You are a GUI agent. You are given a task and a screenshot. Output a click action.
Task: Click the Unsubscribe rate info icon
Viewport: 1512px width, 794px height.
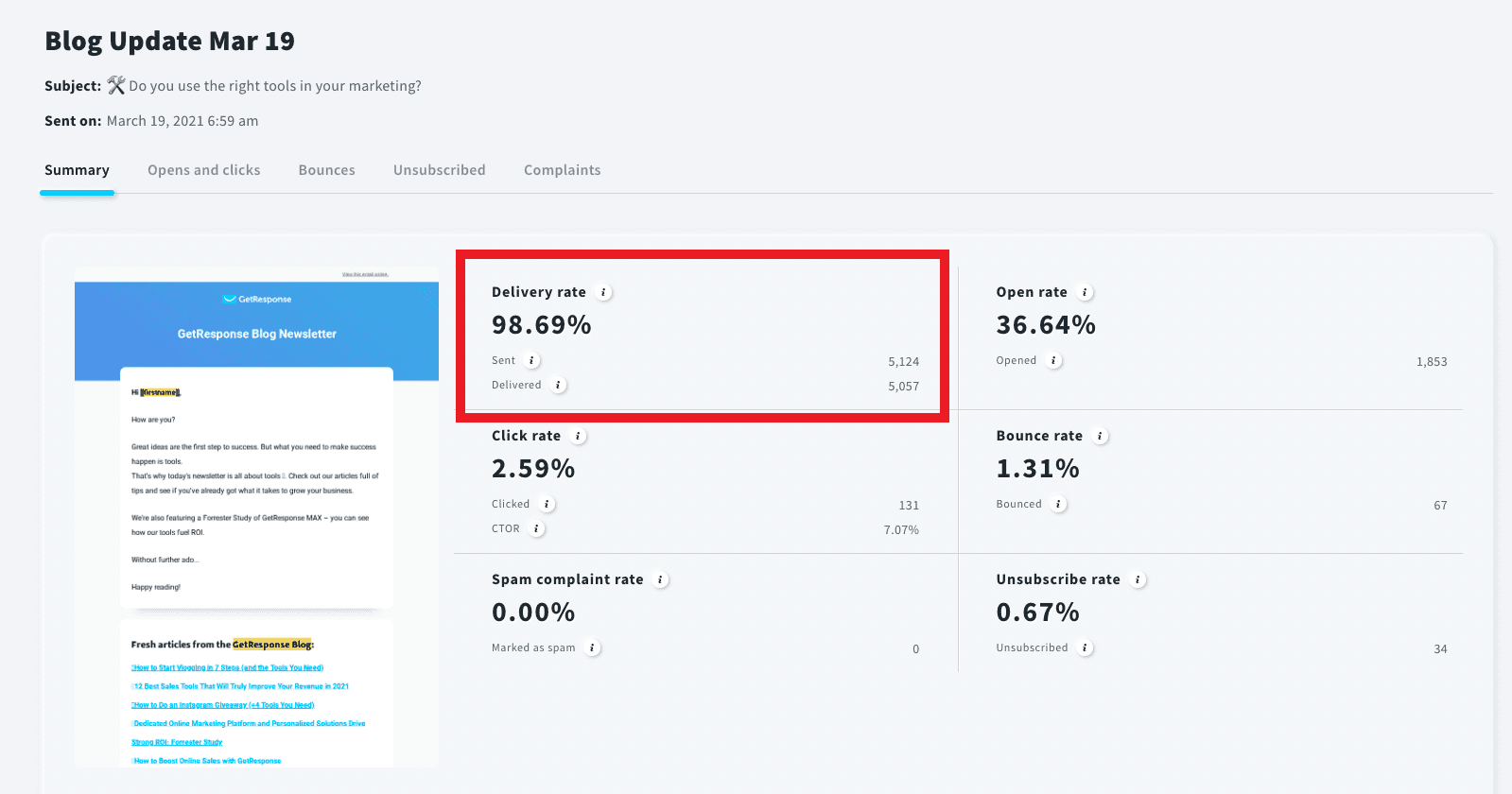[x=1138, y=580]
